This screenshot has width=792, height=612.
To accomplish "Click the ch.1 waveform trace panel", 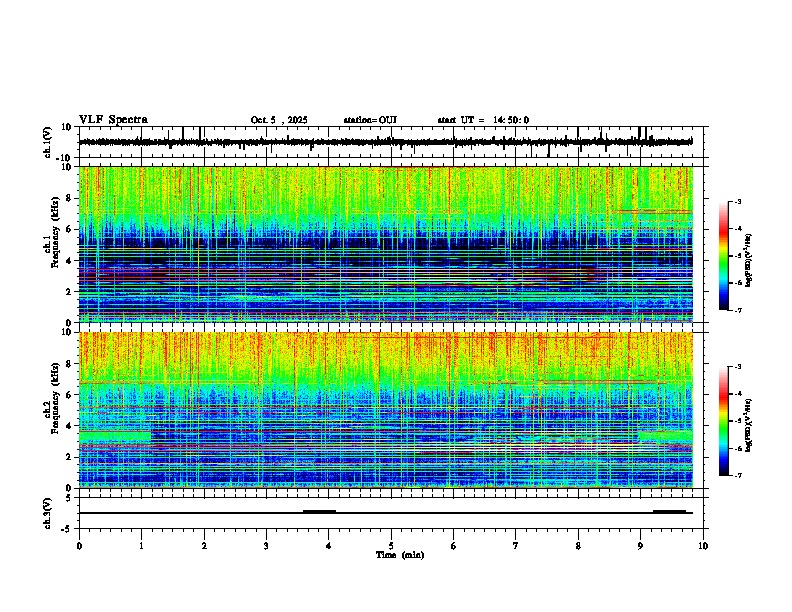I will click(393, 142).
